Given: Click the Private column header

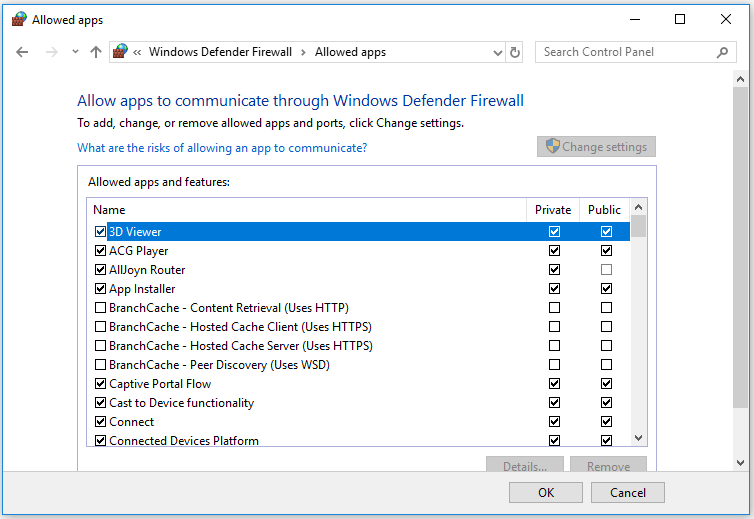Looking at the screenshot, I should 553,210.
